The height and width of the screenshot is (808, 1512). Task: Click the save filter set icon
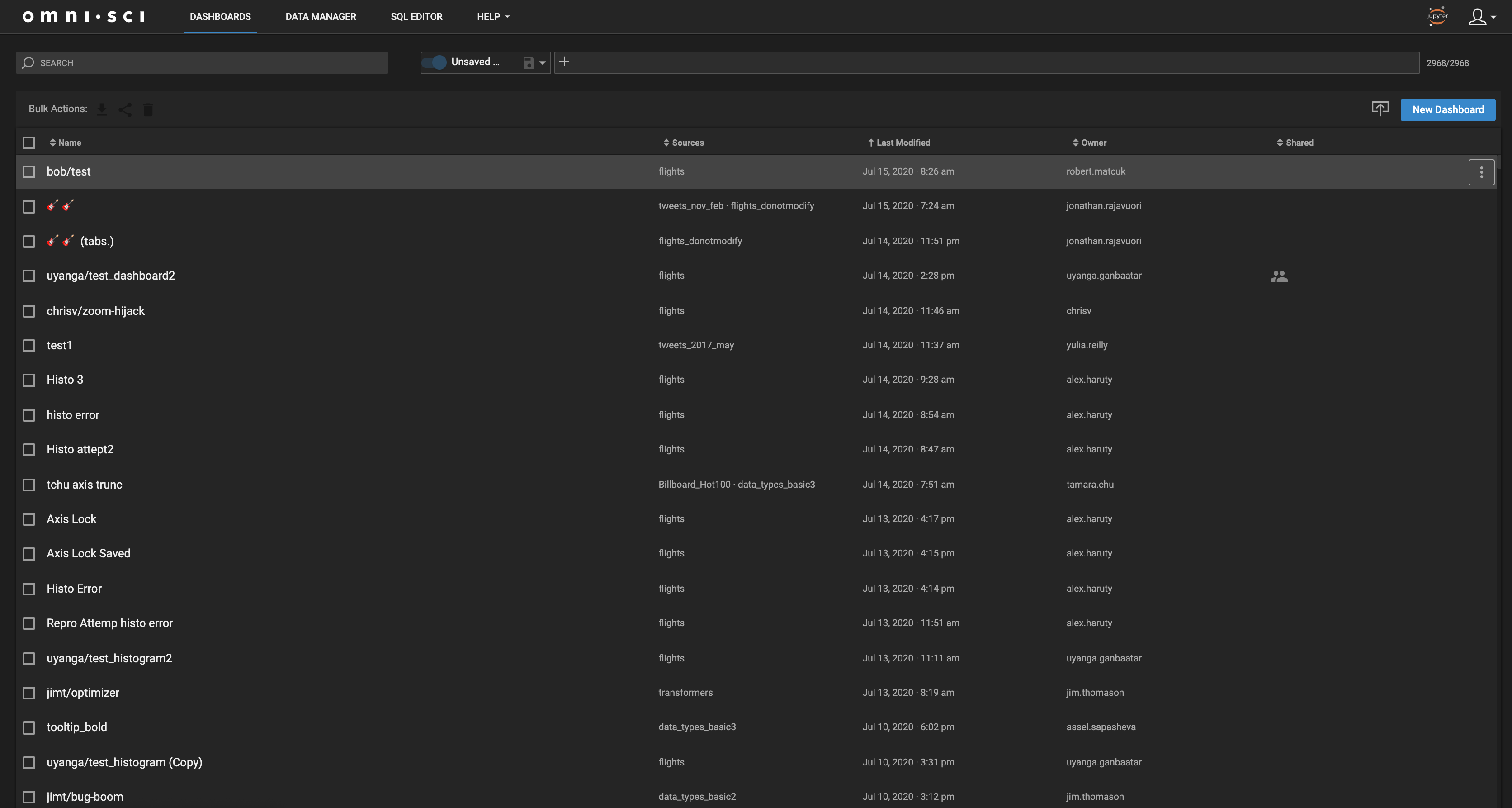tap(528, 63)
